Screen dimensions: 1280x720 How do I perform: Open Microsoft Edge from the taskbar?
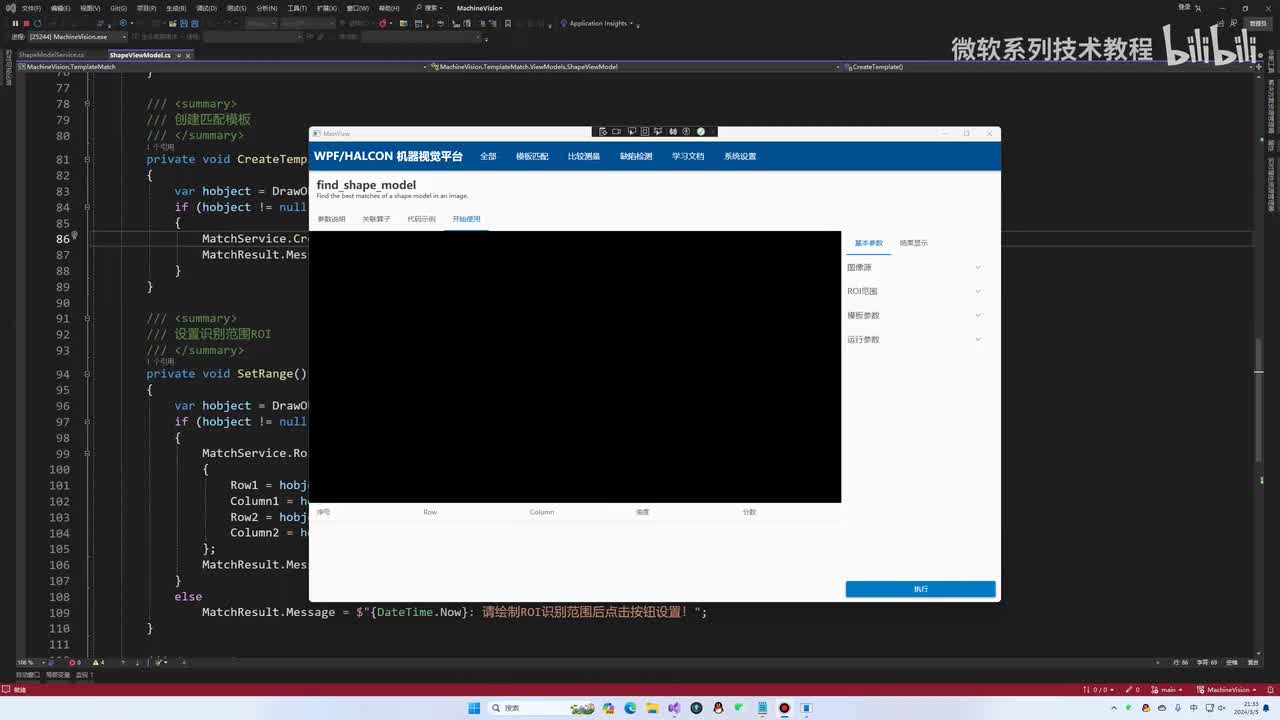coord(630,708)
